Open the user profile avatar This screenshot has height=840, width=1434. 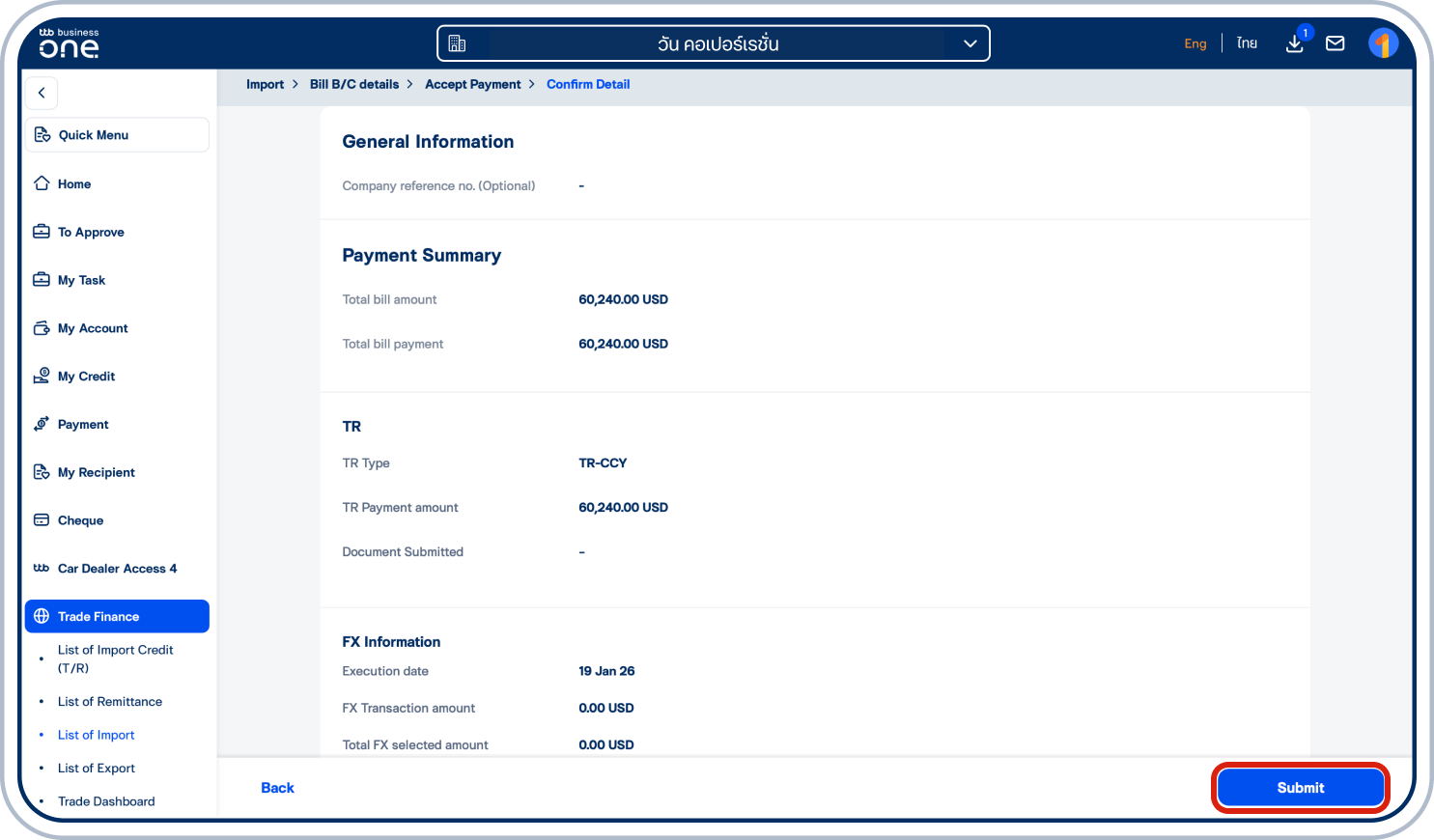[1383, 43]
